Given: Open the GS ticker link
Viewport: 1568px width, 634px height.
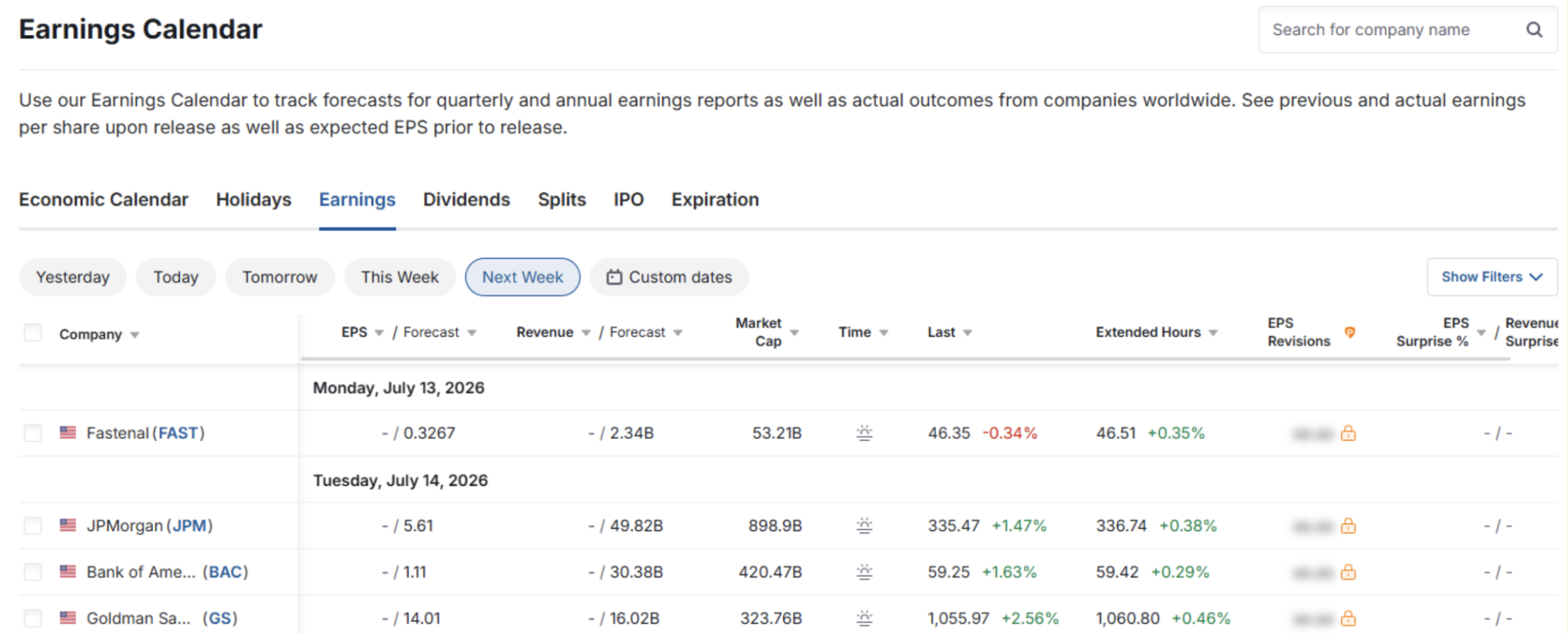Looking at the screenshot, I should [220, 618].
